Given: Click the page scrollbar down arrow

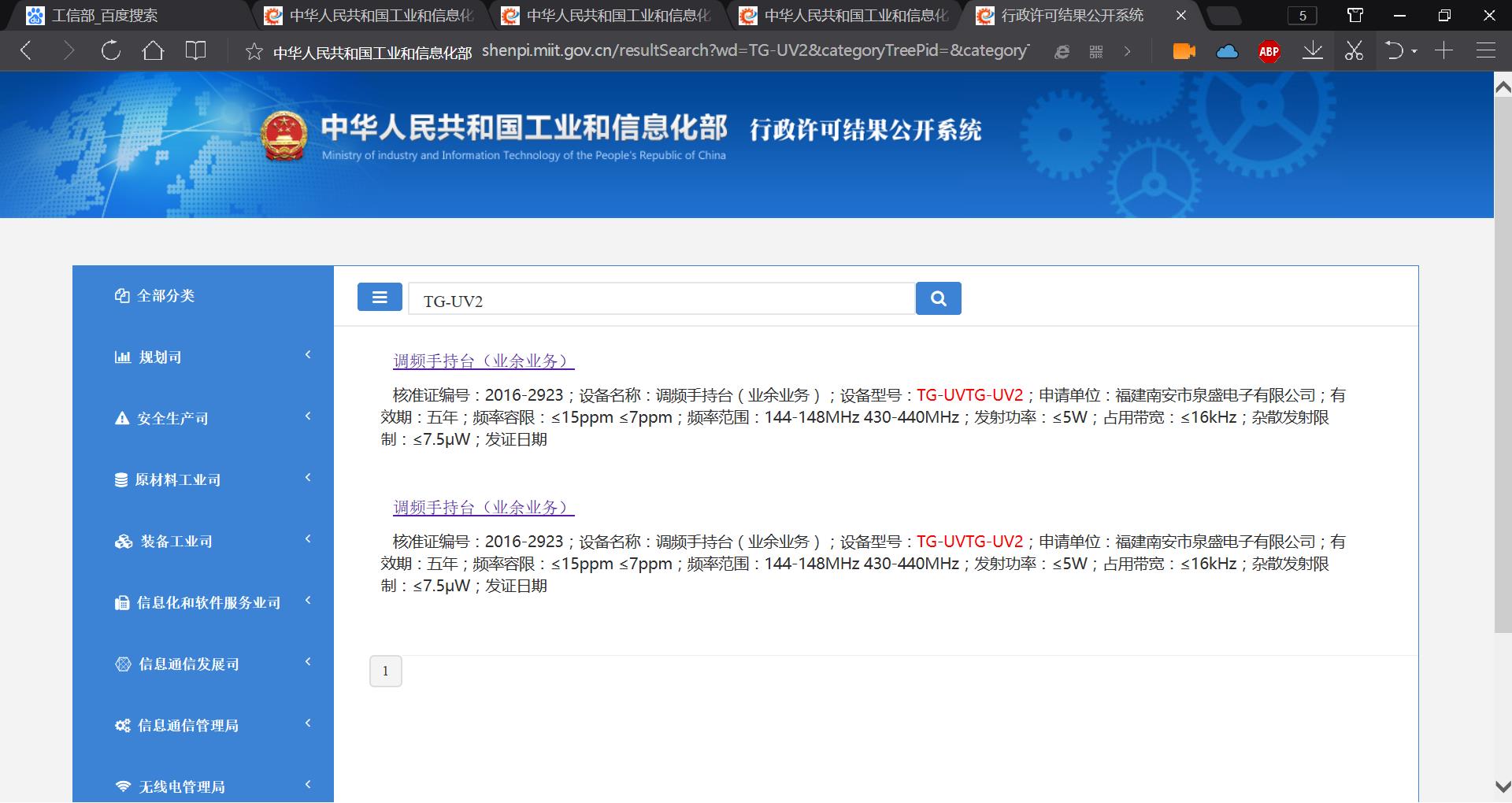Looking at the screenshot, I should click(x=1503, y=786).
